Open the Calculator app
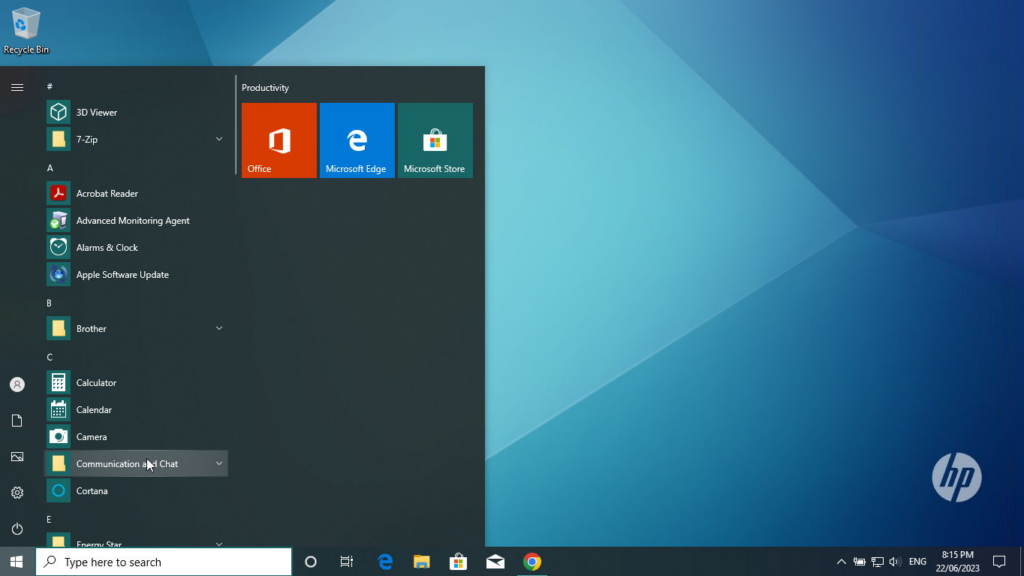Image resolution: width=1024 pixels, height=576 pixels. [x=136, y=383]
